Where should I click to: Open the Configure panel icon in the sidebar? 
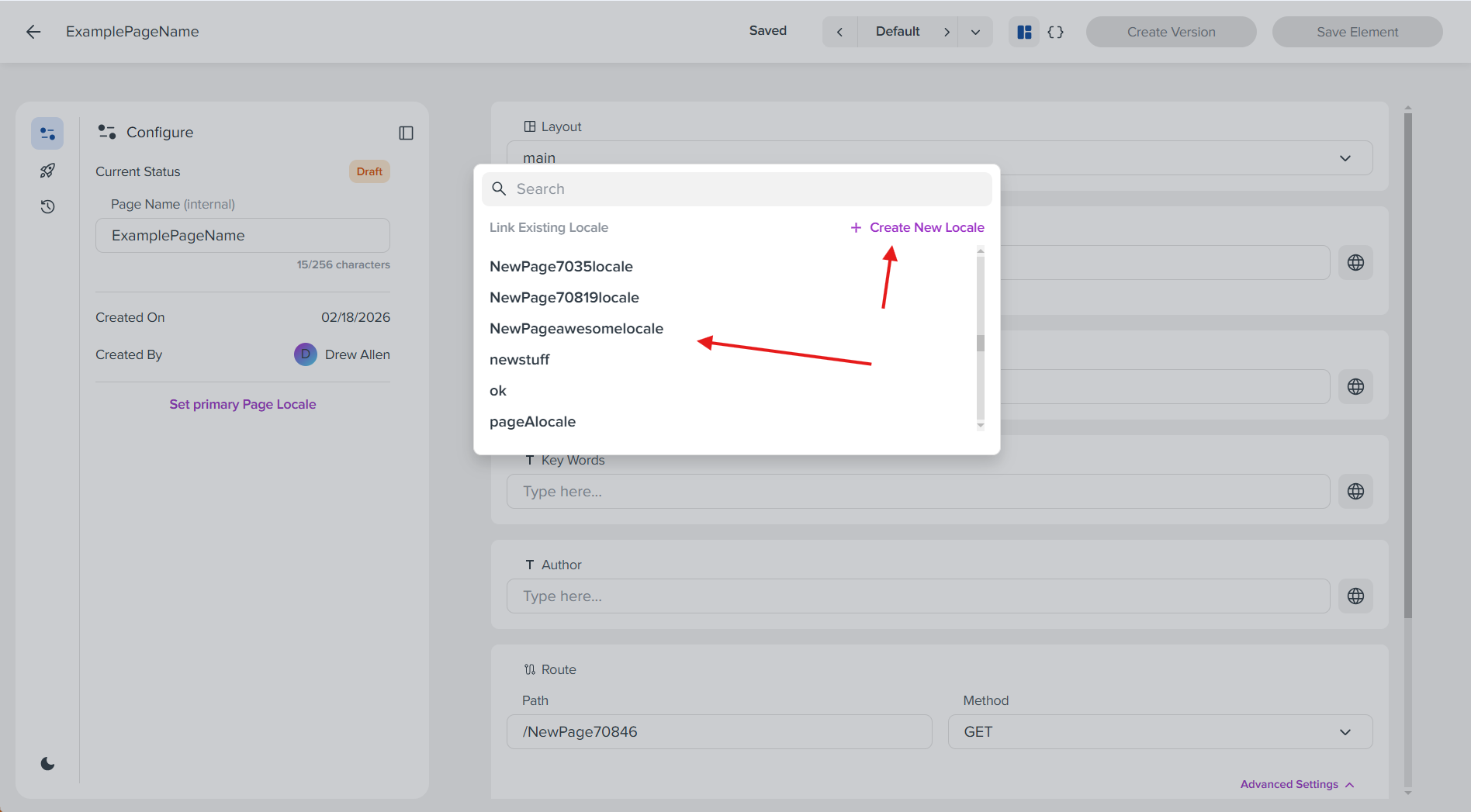(47, 133)
